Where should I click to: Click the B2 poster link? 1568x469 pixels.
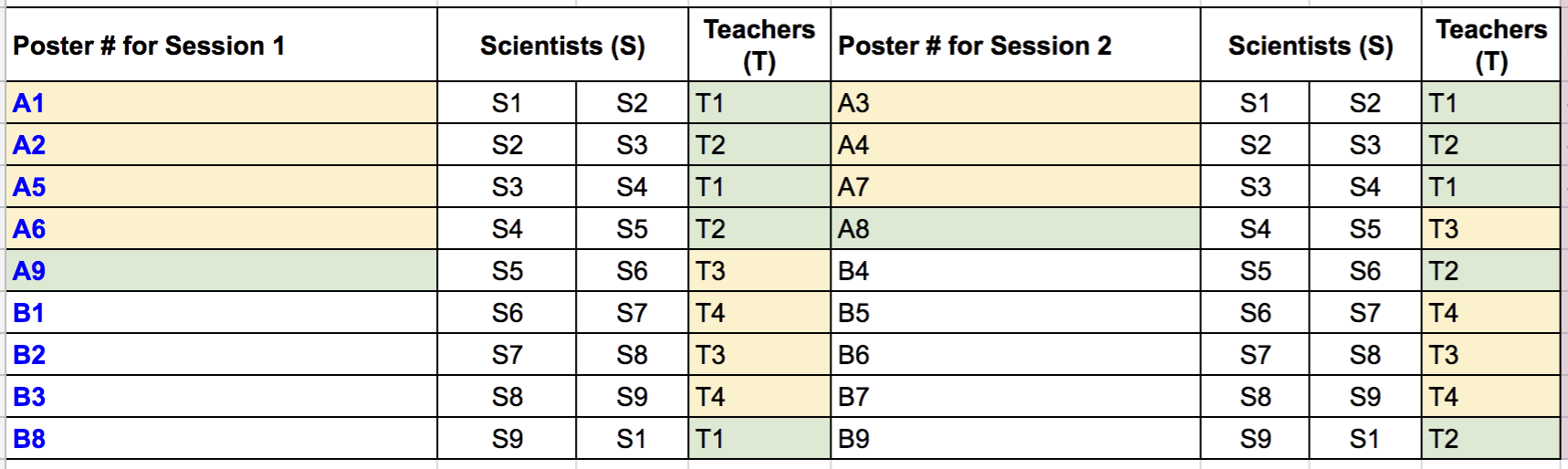tap(29, 355)
